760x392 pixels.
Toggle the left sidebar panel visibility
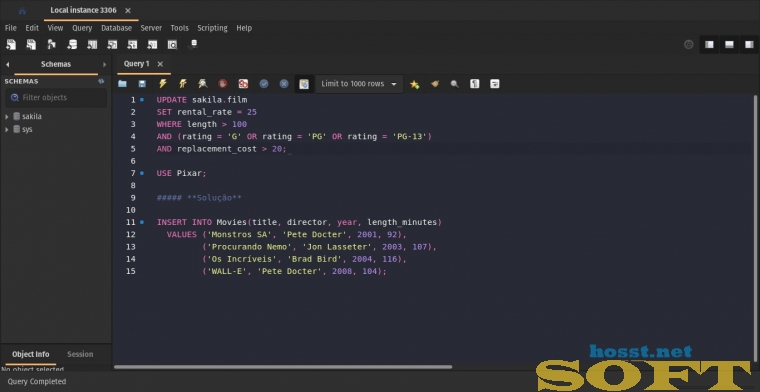[709, 45]
